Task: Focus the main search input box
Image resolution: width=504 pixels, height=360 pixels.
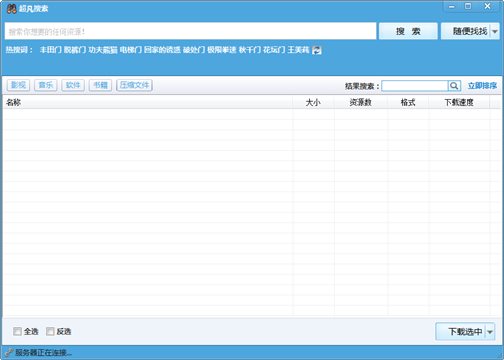Action: point(190,31)
